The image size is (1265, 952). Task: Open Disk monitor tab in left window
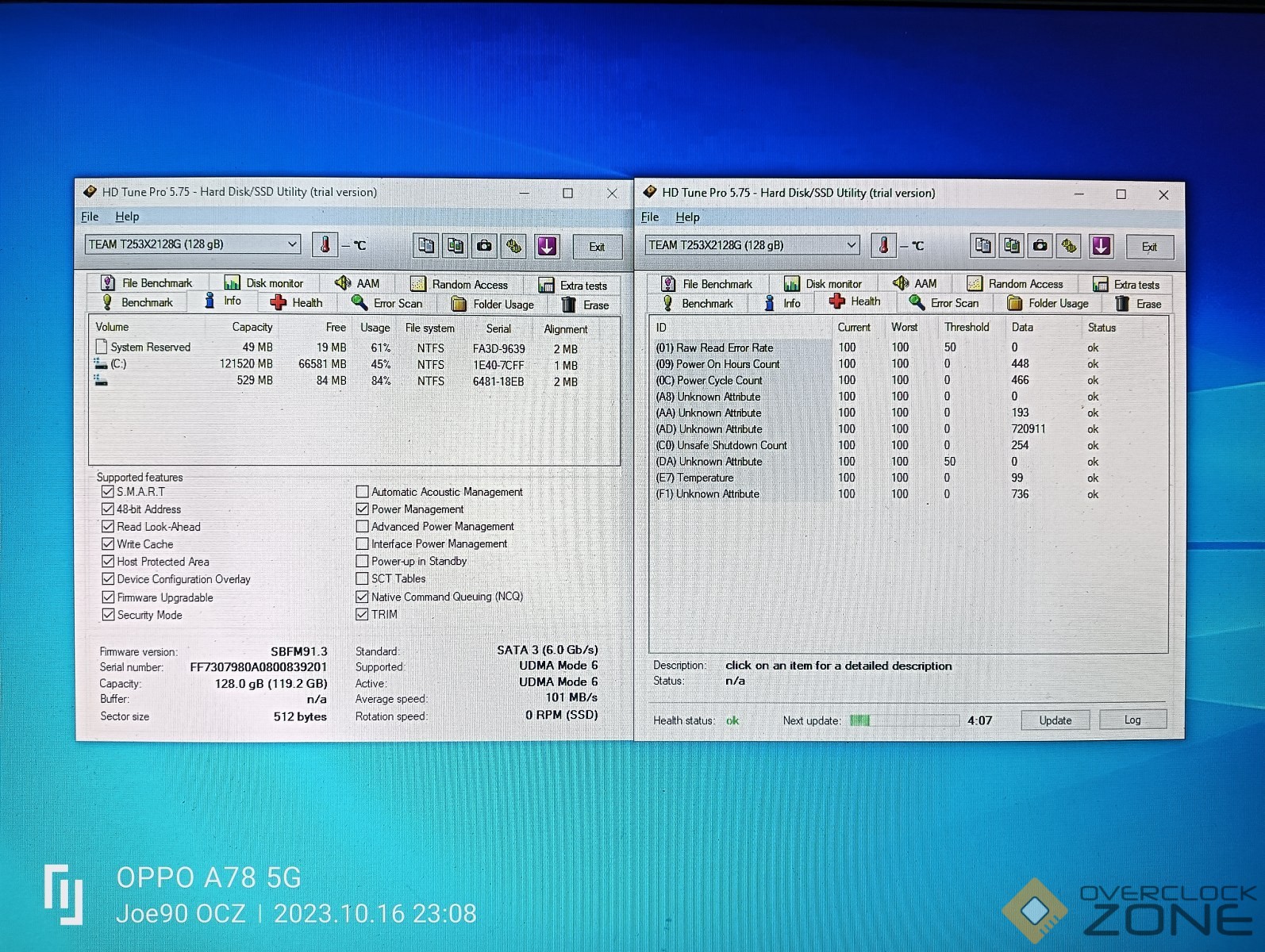[264, 282]
